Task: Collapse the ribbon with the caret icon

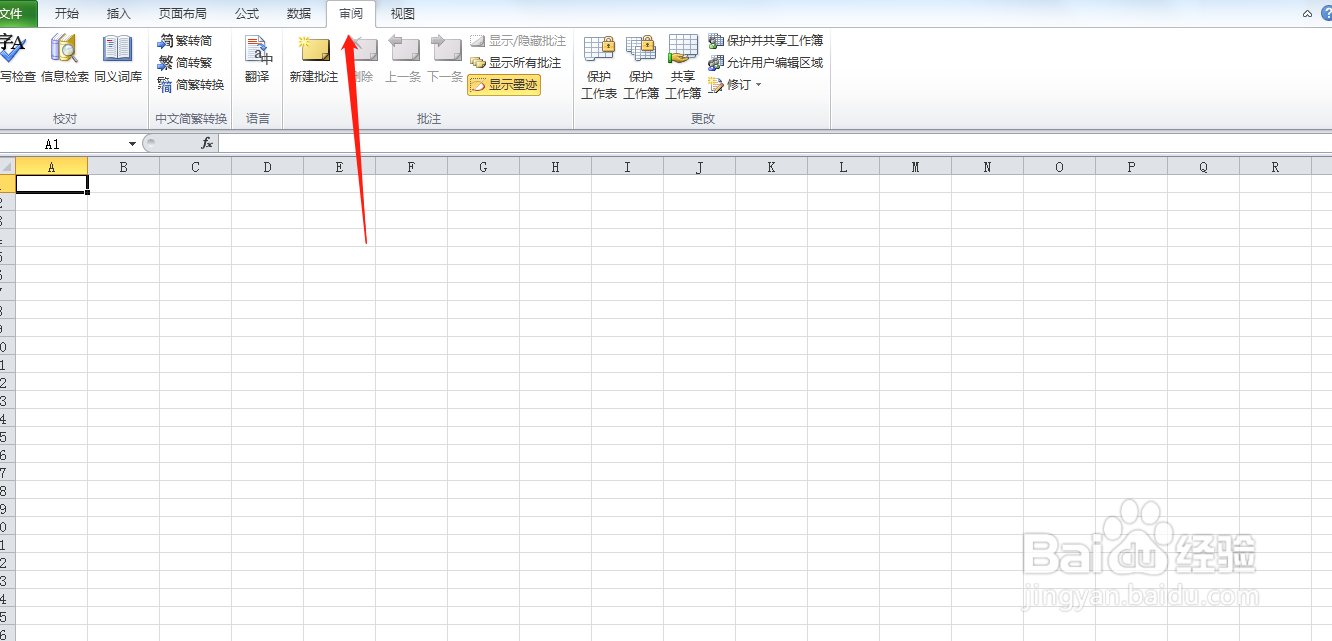Action: coord(1307,13)
